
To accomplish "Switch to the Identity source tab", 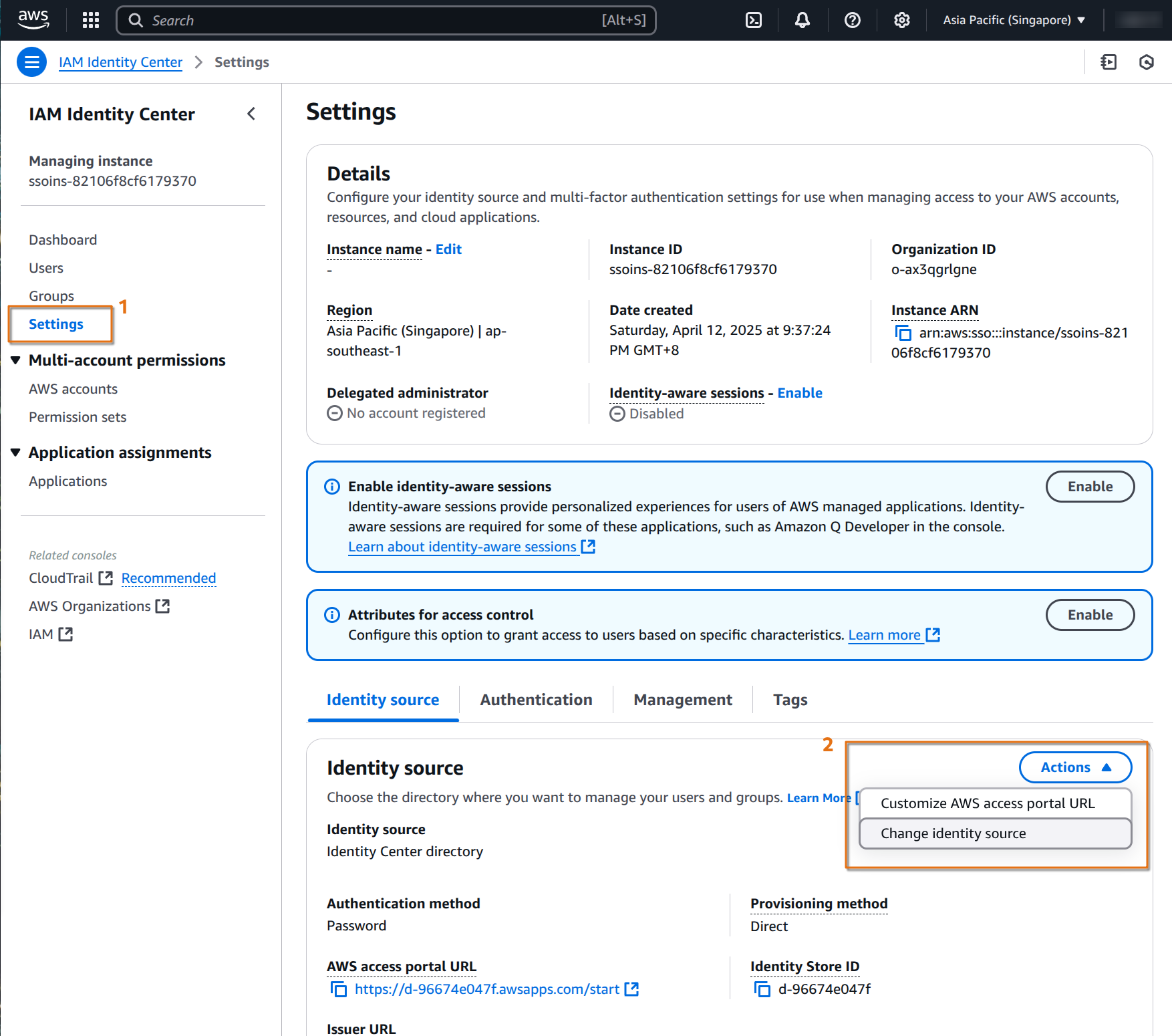I will (383, 700).
